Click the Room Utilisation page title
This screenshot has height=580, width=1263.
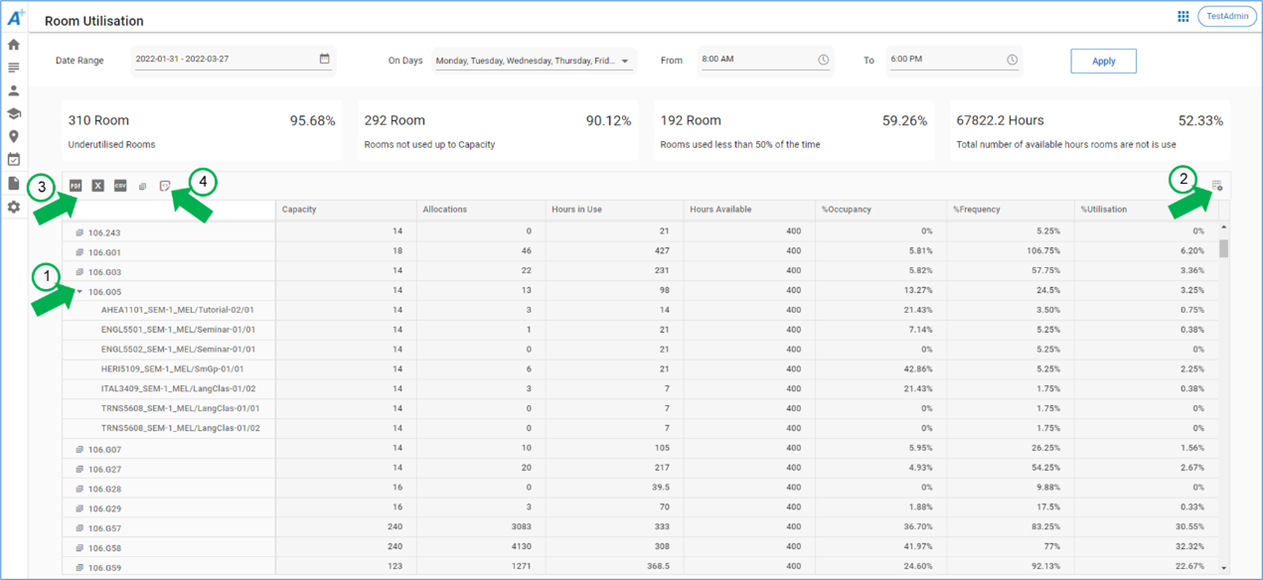click(x=94, y=21)
